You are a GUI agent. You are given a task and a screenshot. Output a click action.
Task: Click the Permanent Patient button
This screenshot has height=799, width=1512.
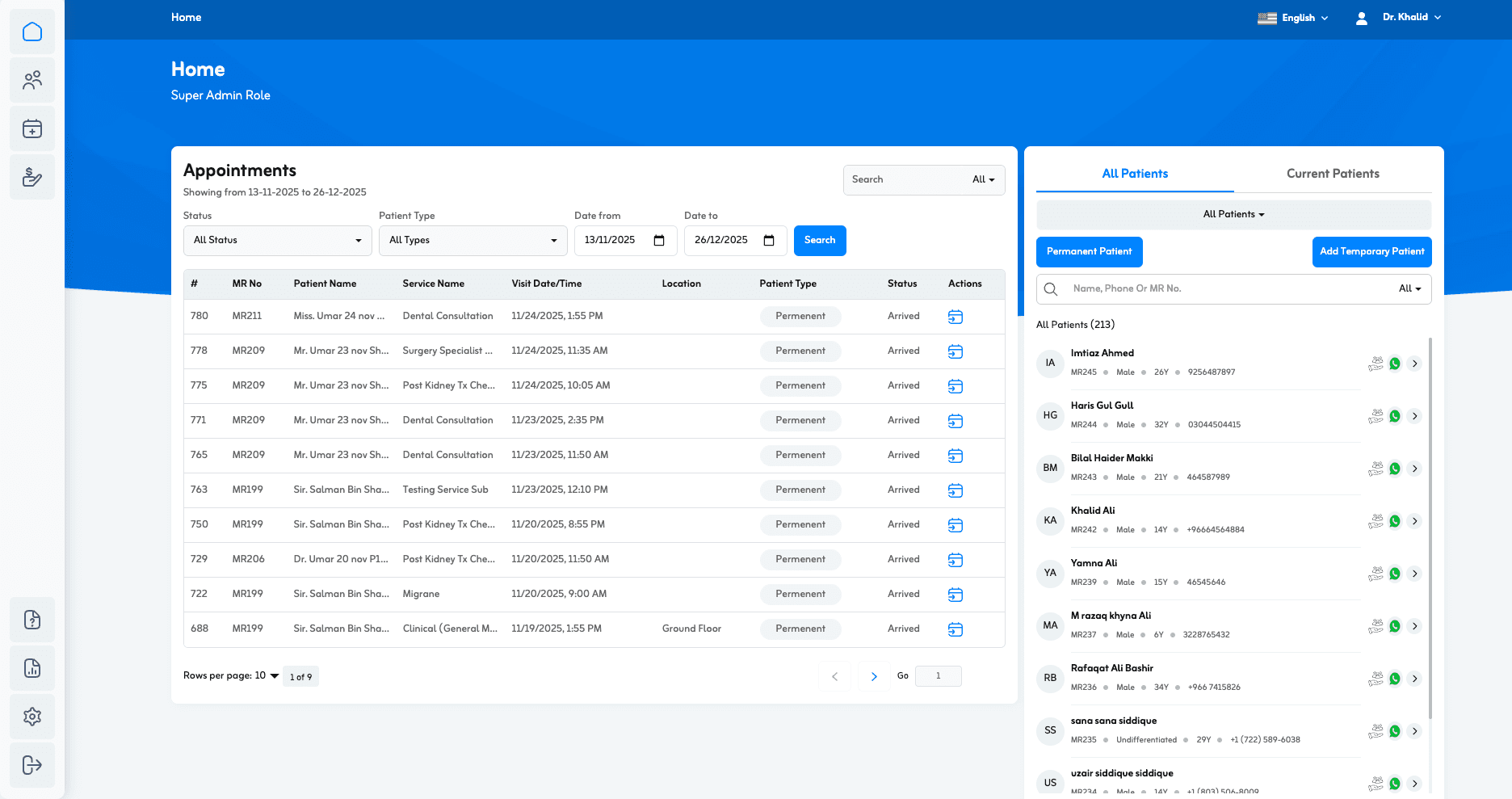(1089, 252)
